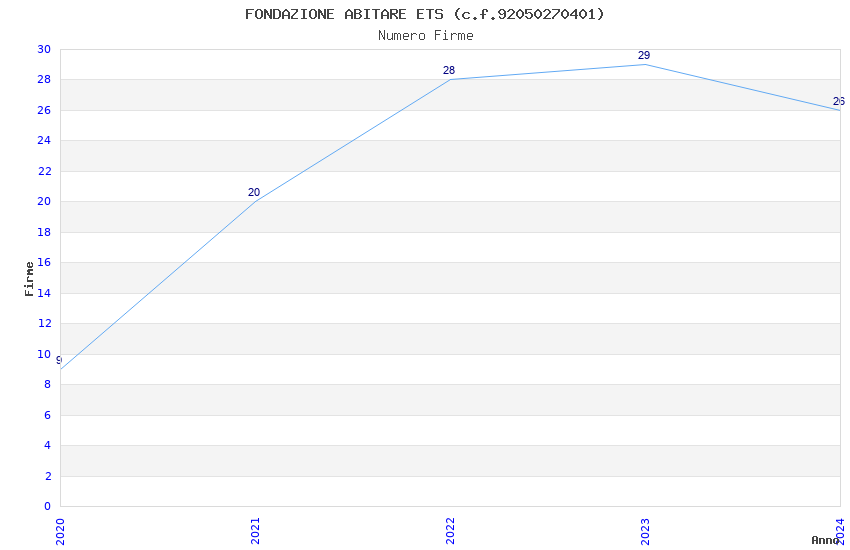
Task: Click the y-axis tick value 10
Action: point(44,354)
